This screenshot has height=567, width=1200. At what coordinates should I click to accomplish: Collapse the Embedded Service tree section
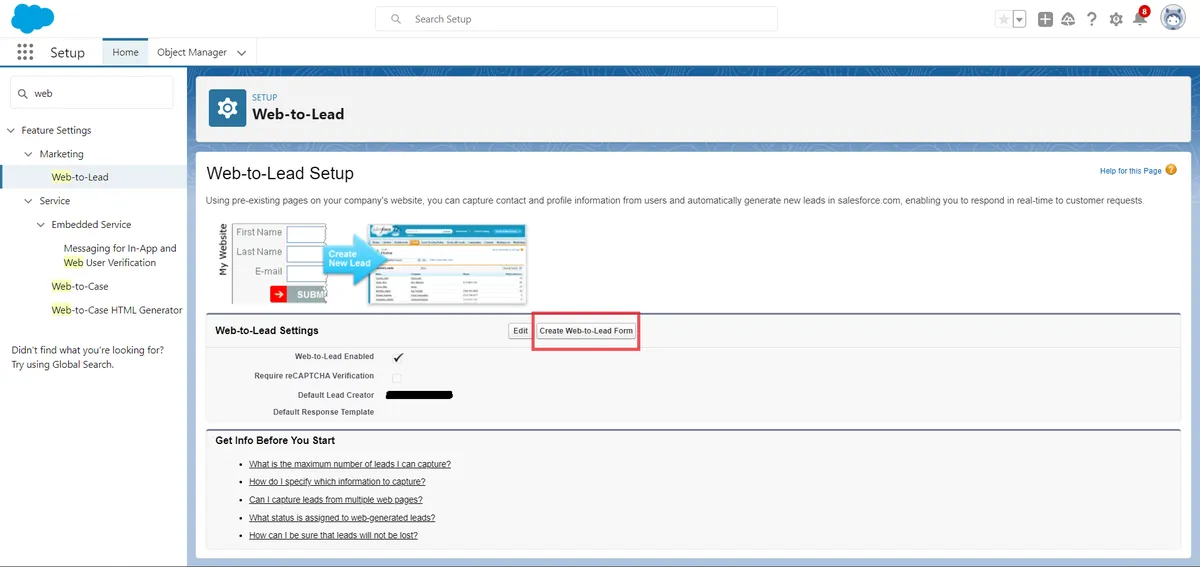click(x=41, y=225)
